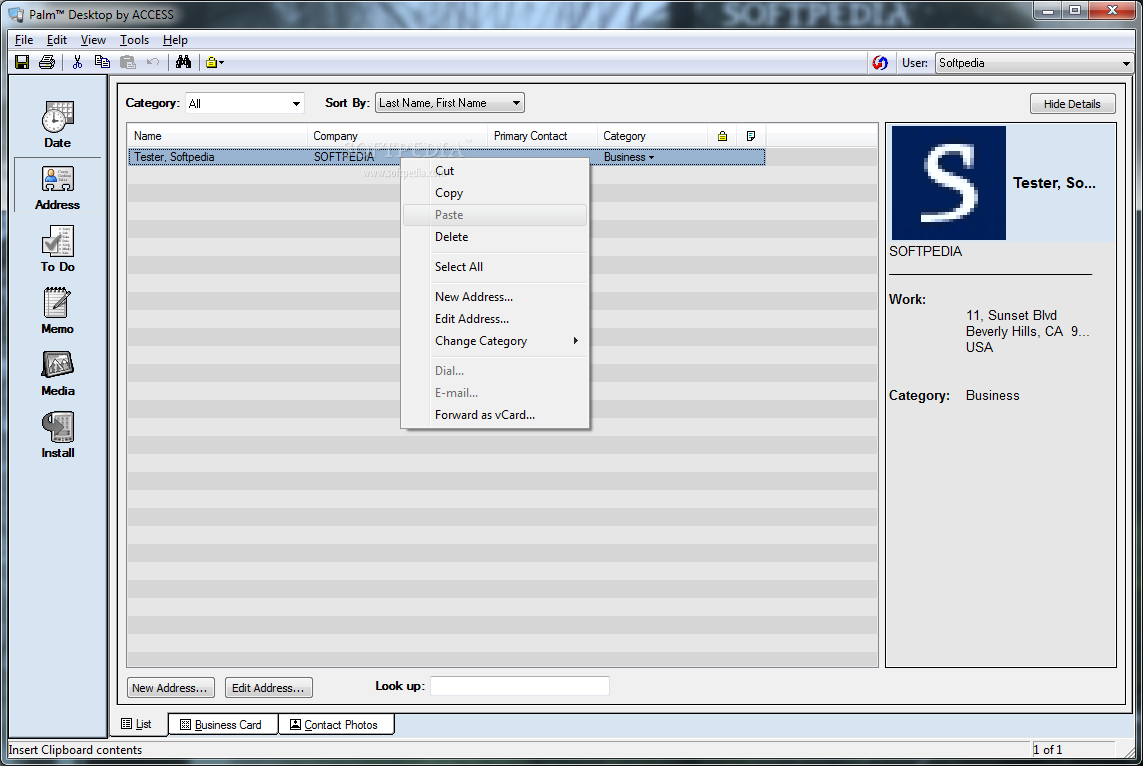Open the lock privacy toolbar dropdown

pyautogui.click(x=214, y=63)
